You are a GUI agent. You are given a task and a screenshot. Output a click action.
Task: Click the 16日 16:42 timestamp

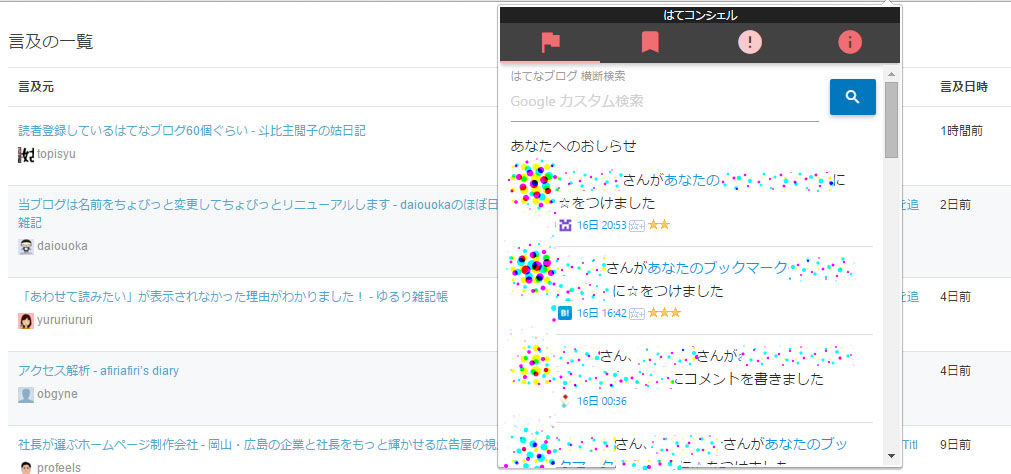click(602, 313)
